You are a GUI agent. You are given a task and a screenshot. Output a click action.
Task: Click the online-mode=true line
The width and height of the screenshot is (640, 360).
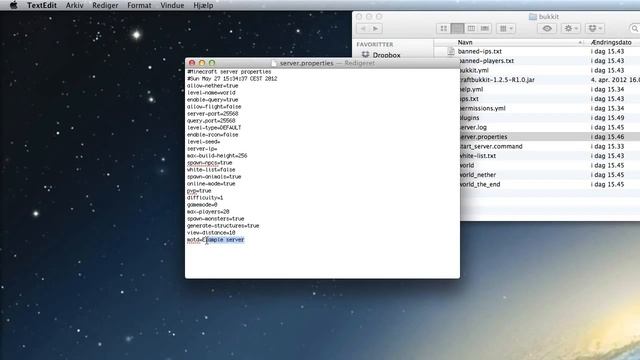point(211,184)
